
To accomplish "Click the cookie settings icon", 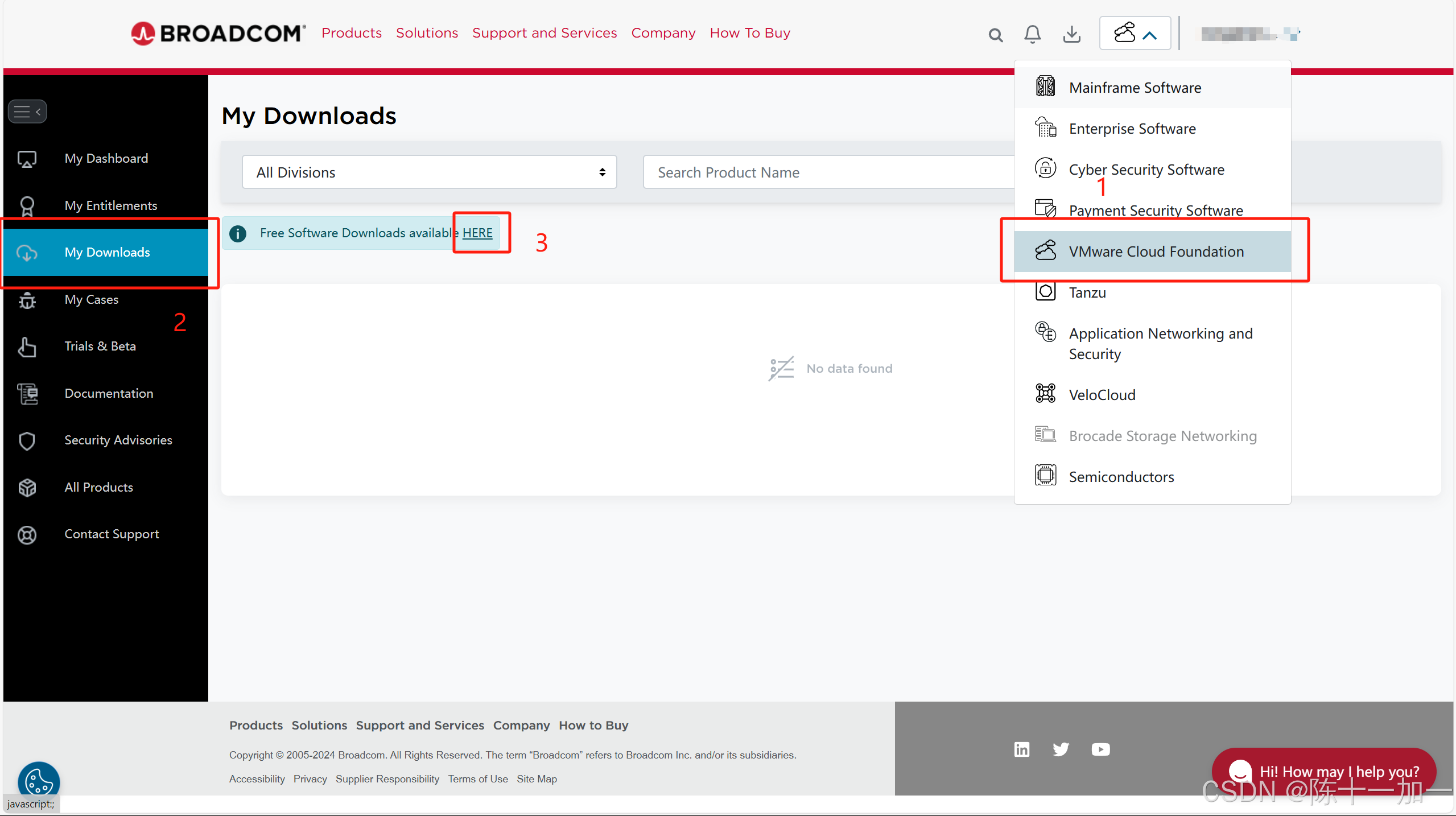I will [x=39, y=781].
